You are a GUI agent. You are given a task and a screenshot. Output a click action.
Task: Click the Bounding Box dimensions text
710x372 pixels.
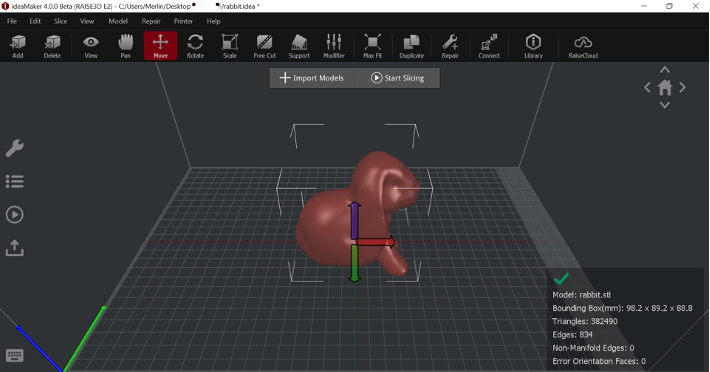pos(622,308)
